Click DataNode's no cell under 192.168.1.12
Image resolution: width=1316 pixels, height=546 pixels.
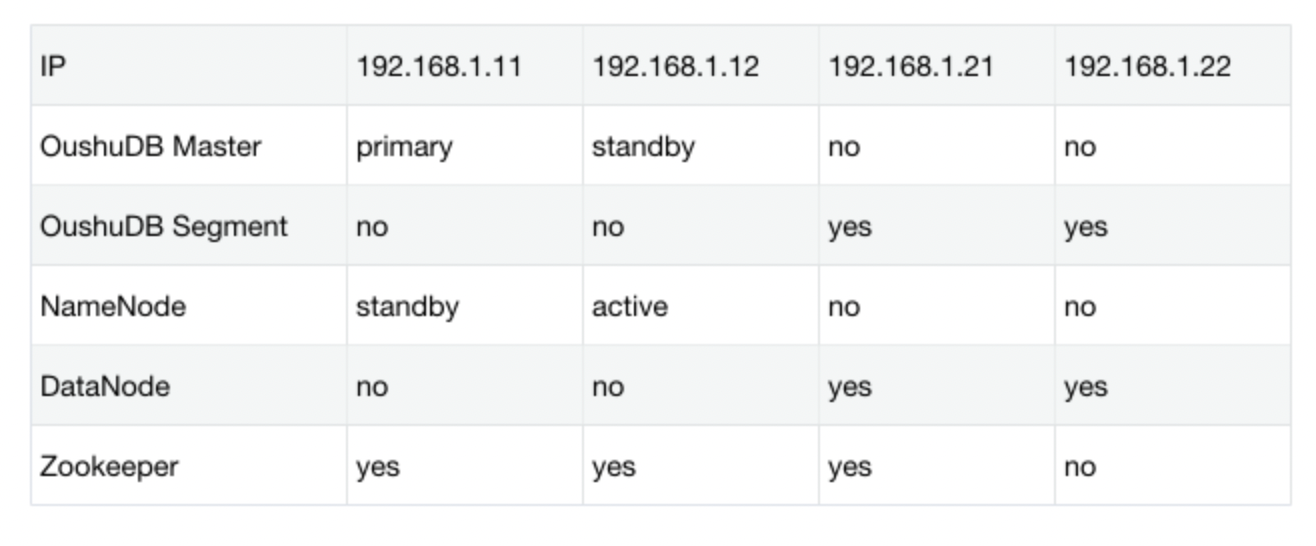pos(608,387)
